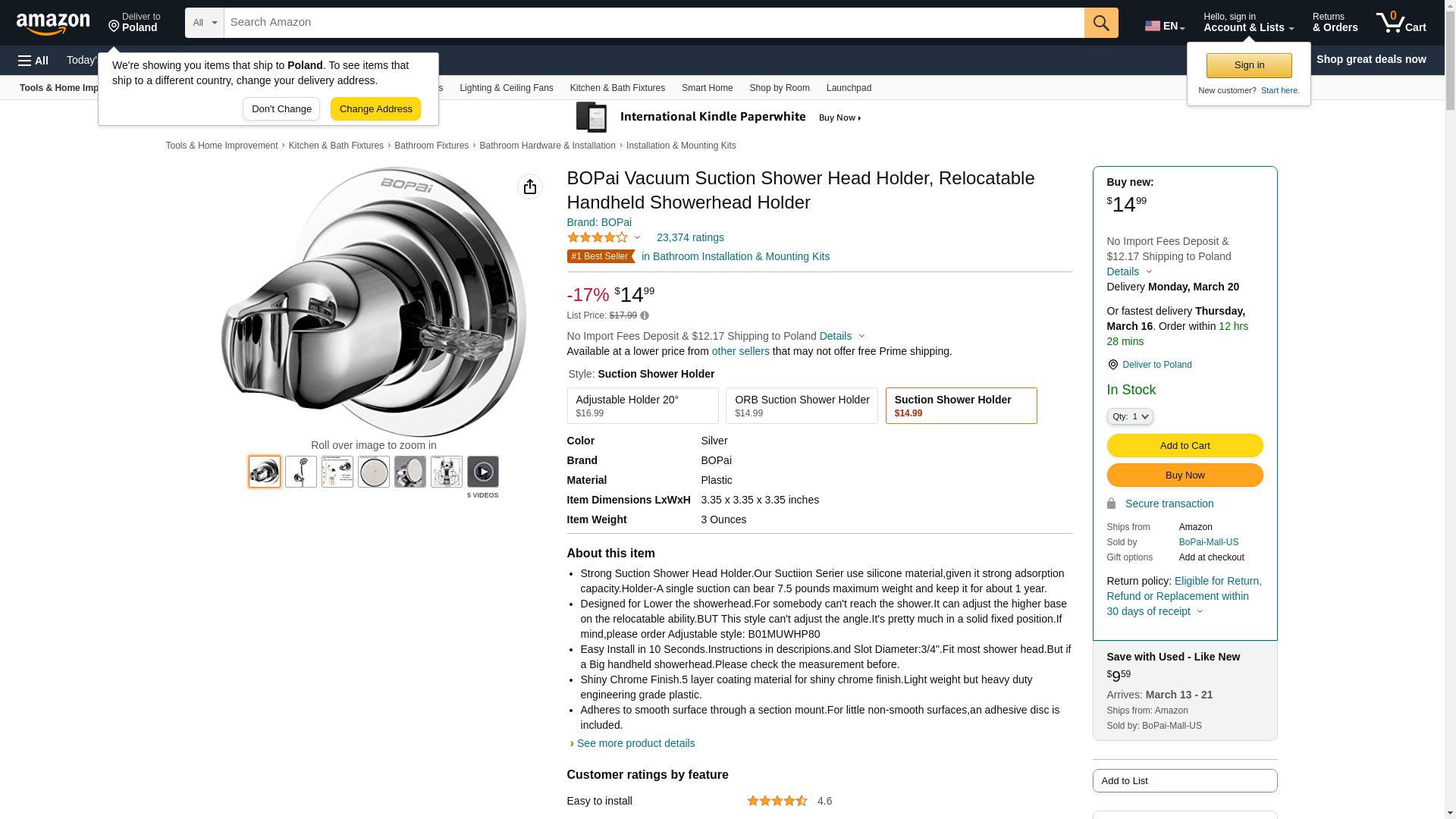Click the share icon on product image
1456x819 pixels.
click(x=530, y=187)
